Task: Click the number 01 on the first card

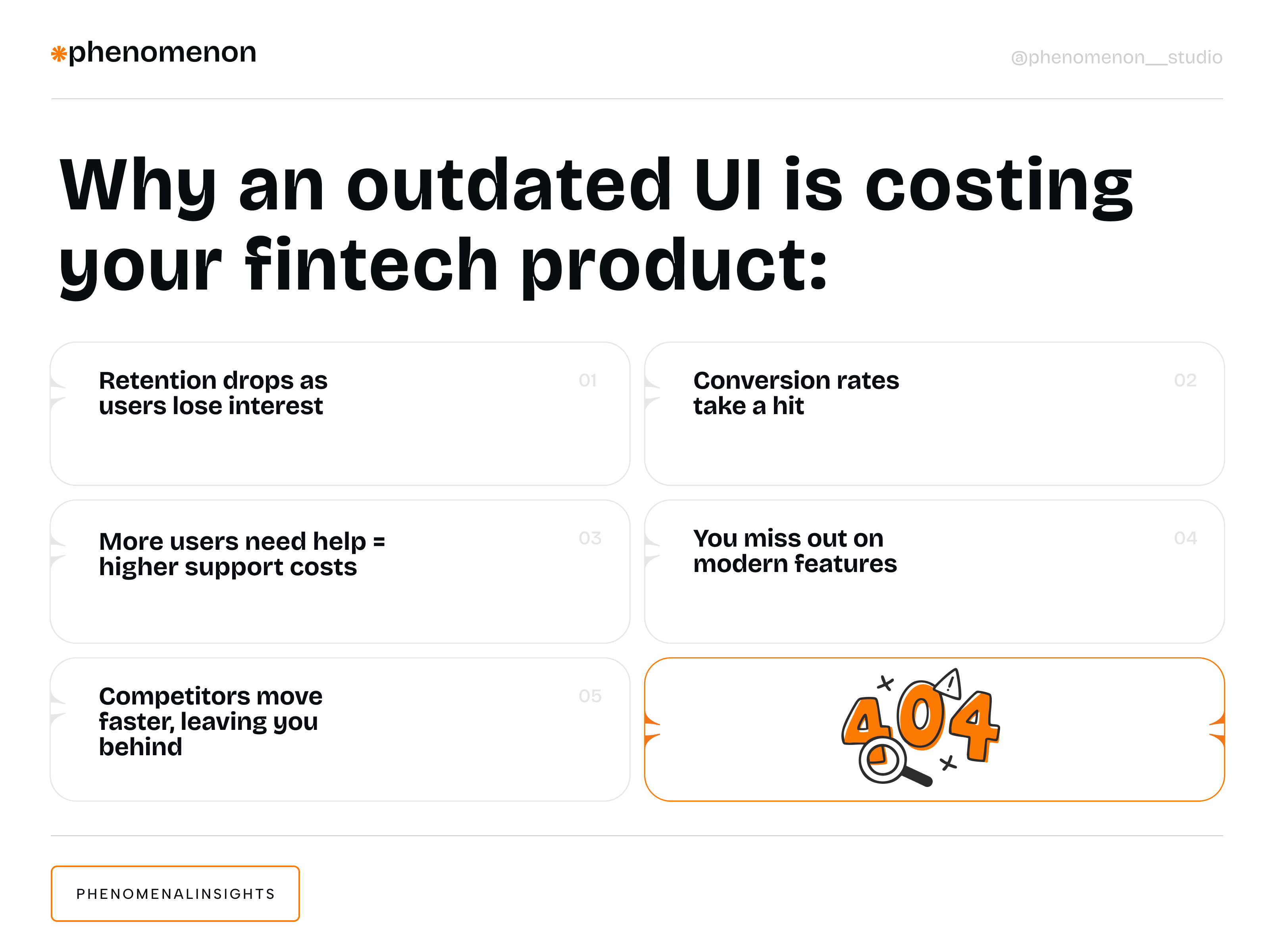Action: 587,380
